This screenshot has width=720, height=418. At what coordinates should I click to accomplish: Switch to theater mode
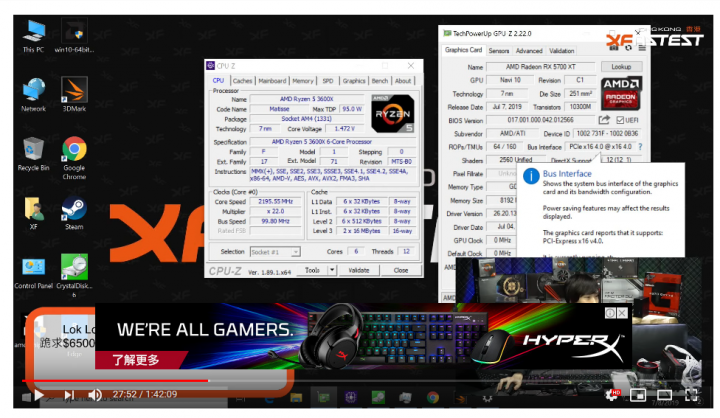coord(664,395)
